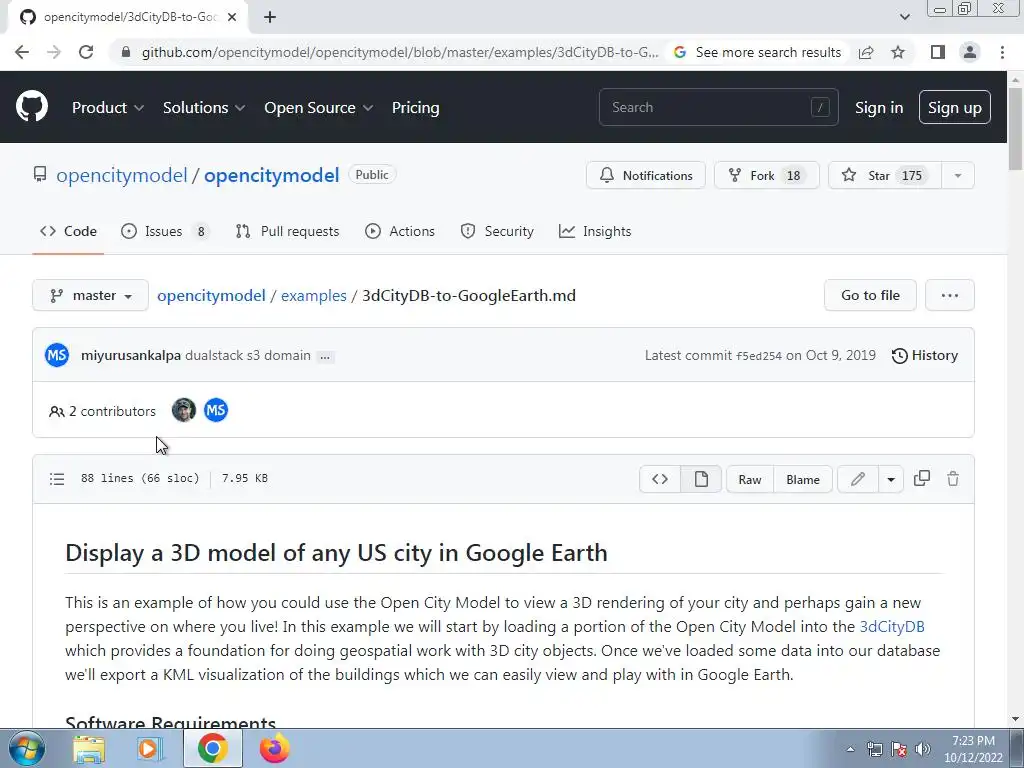Image resolution: width=1024 pixels, height=768 pixels.
Task: Star the opencitymodel repository
Action: point(885,175)
